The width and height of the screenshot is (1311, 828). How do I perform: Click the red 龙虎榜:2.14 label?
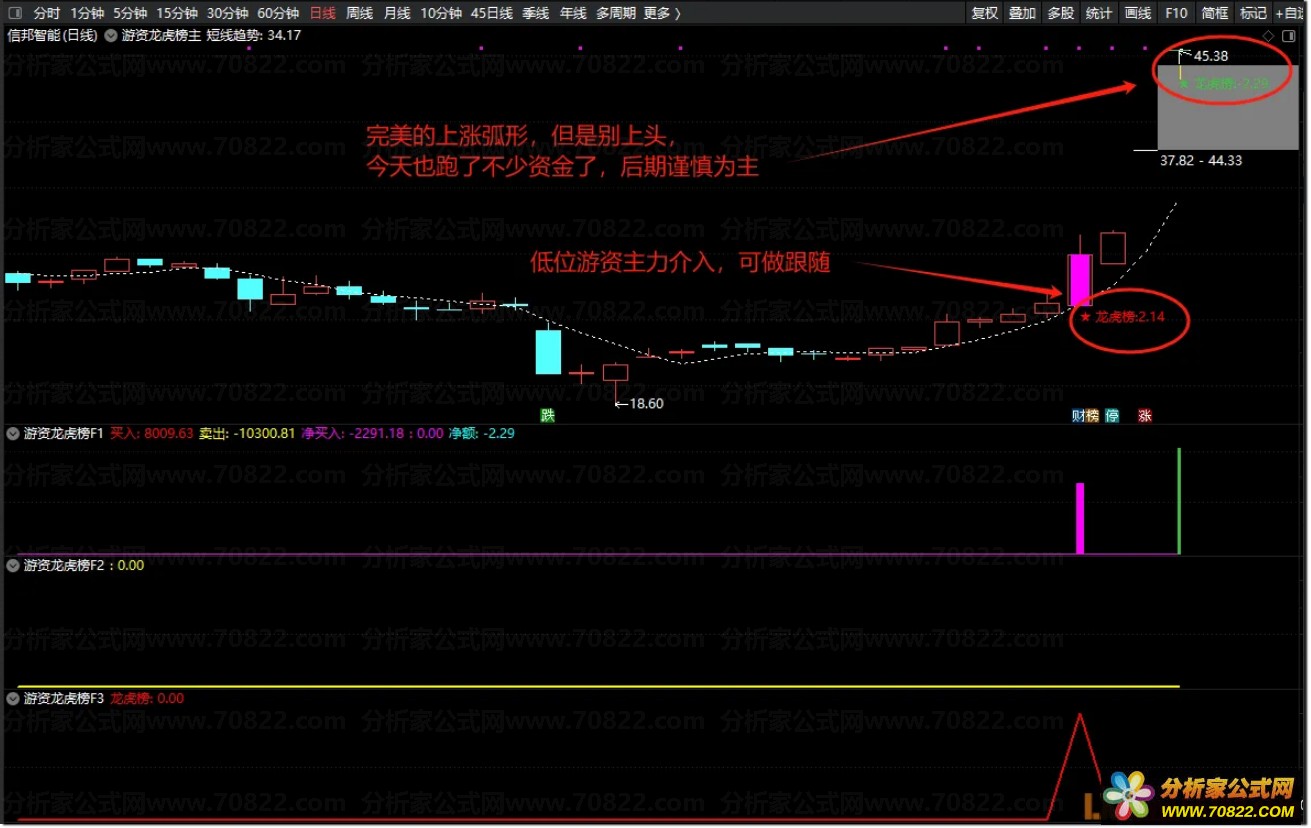pos(1121,317)
